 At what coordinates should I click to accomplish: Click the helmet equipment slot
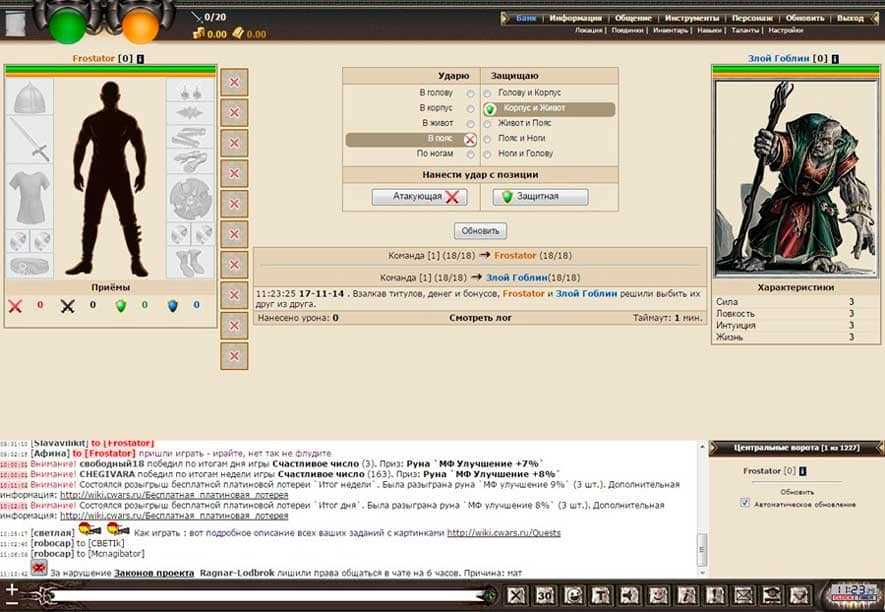(29, 98)
